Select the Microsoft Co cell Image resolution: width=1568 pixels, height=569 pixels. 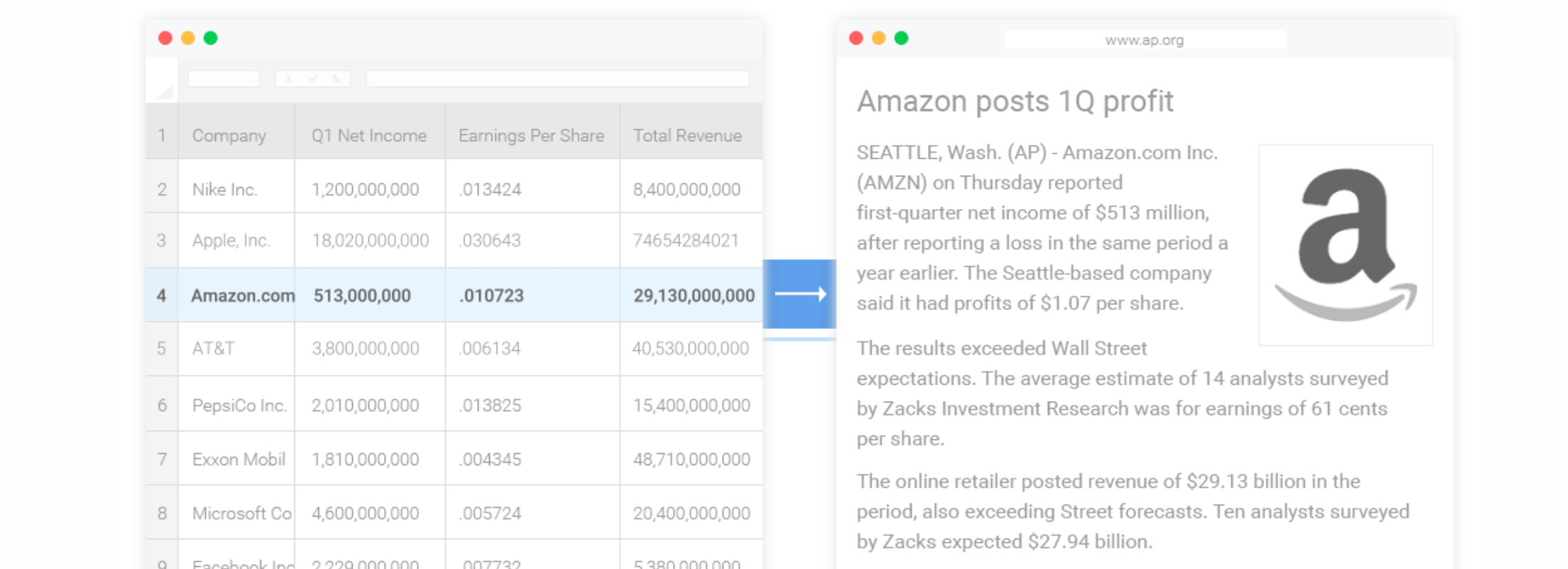pyautogui.click(x=236, y=513)
